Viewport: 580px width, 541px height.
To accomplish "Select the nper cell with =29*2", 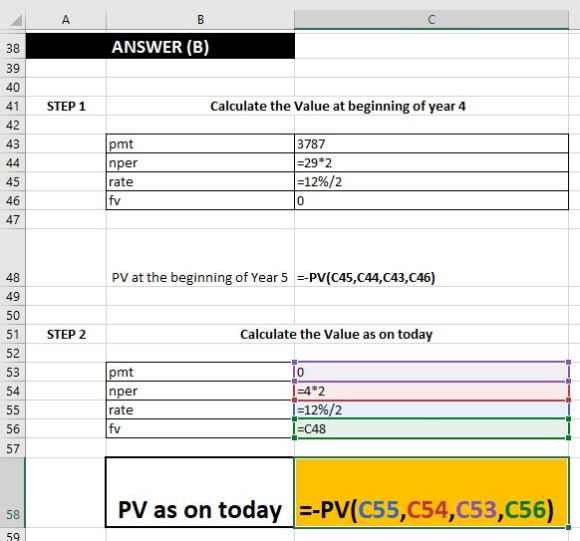I will (x=431, y=163).
